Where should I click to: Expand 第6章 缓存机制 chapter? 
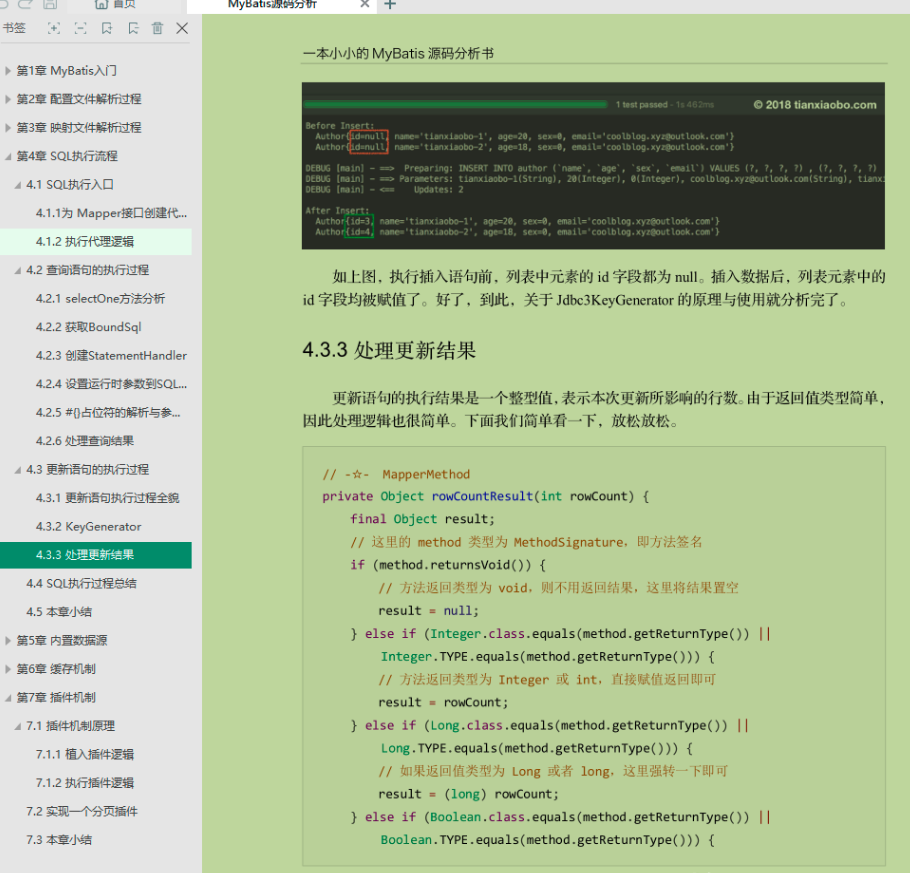8,669
